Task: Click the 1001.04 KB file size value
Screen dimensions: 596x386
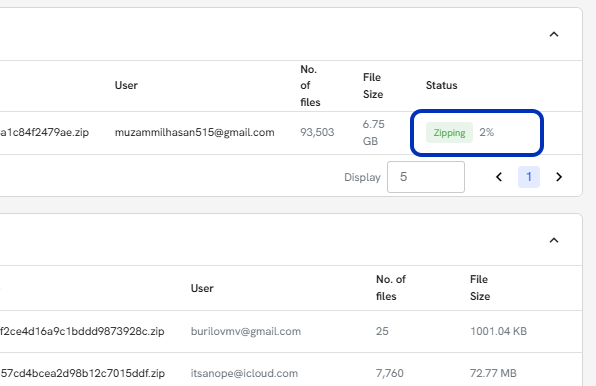Action: (x=498, y=331)
